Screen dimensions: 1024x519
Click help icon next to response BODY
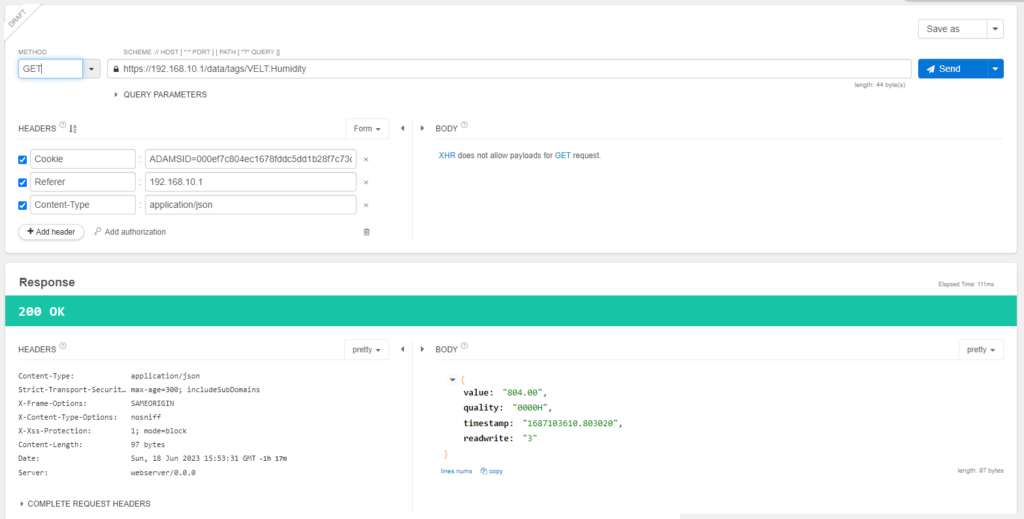[x=464, y=346]
